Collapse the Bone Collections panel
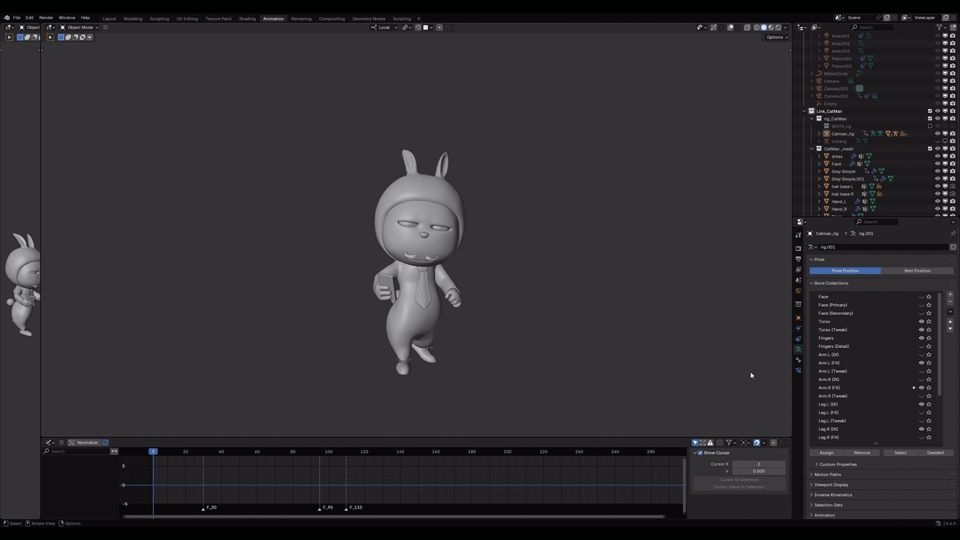Viewport: 960px width, 540px height. (x=812, y=283)
